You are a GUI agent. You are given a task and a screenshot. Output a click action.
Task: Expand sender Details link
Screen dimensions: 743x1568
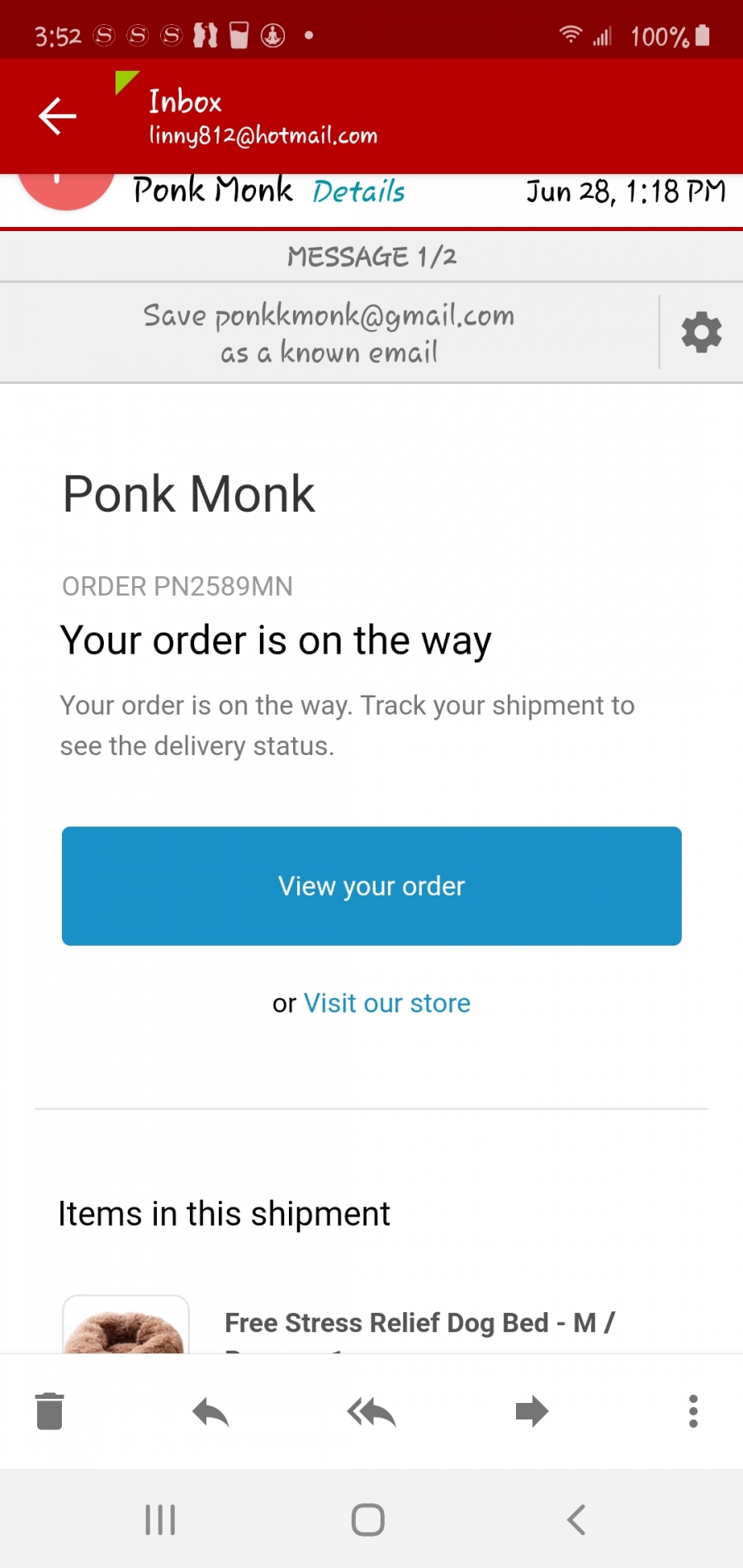(x=359, y=191)
